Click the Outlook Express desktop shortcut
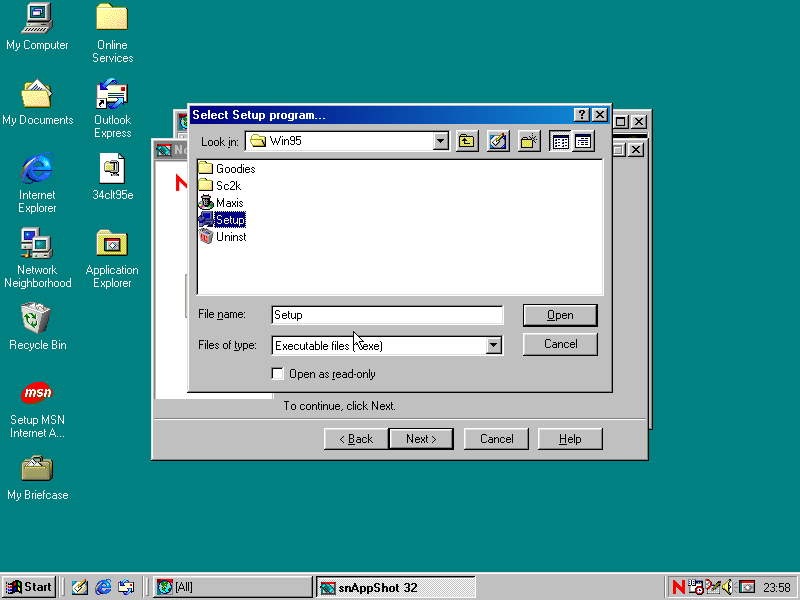 [112, 108]
